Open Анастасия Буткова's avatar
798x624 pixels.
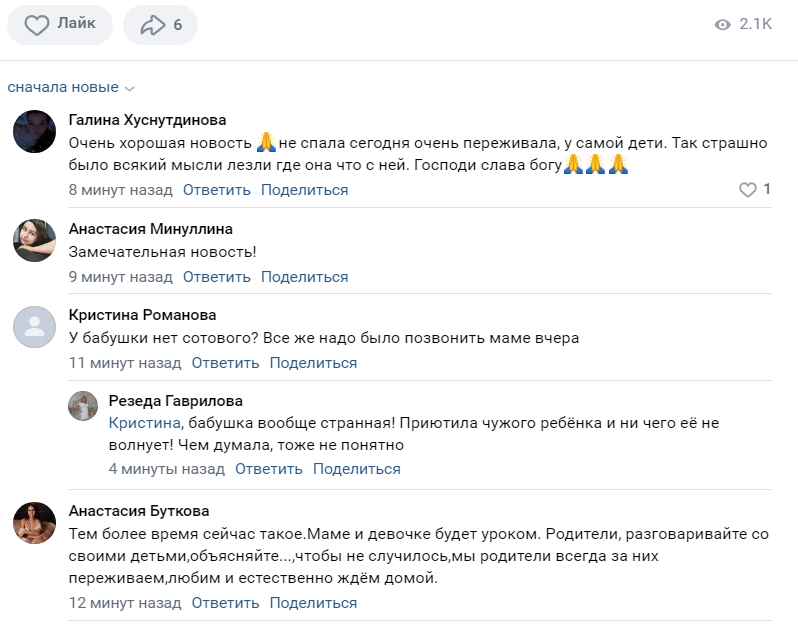[33, 522]
